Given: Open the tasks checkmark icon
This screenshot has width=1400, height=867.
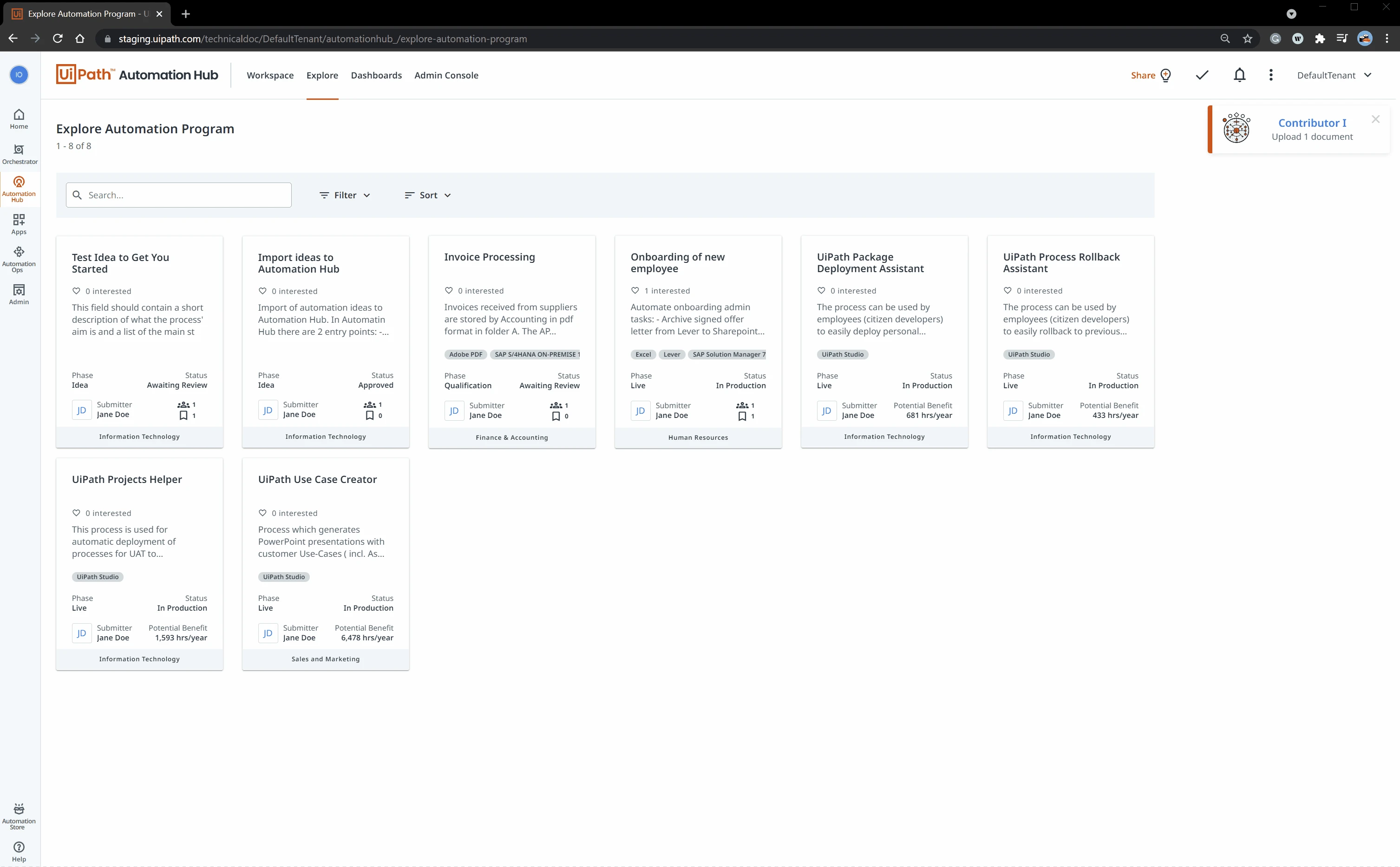Looking at the screenshot, I should (x=1202, y=75).
